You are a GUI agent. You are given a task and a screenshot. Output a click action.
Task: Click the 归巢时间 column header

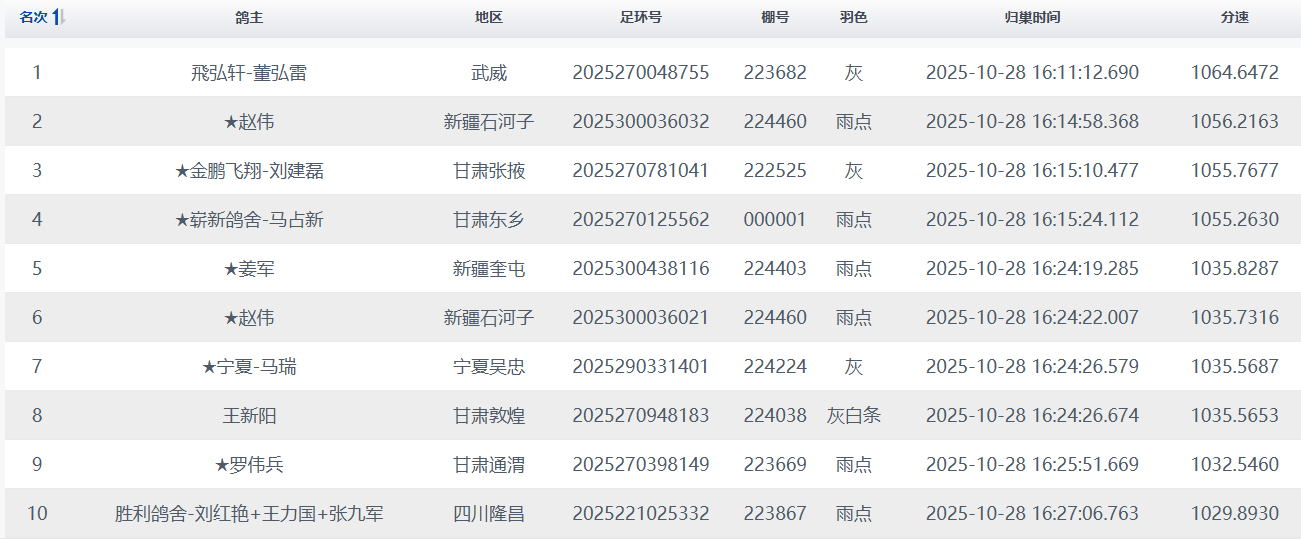tap(1032, 18)
